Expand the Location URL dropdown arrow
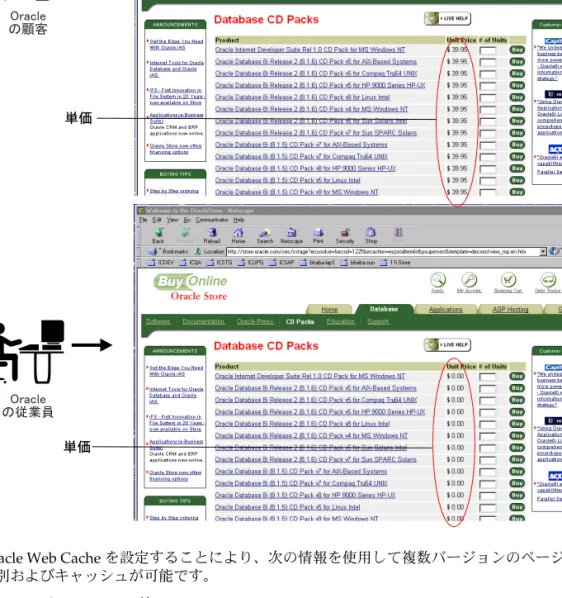The image size is (562, 598). (x=543, y=252)
